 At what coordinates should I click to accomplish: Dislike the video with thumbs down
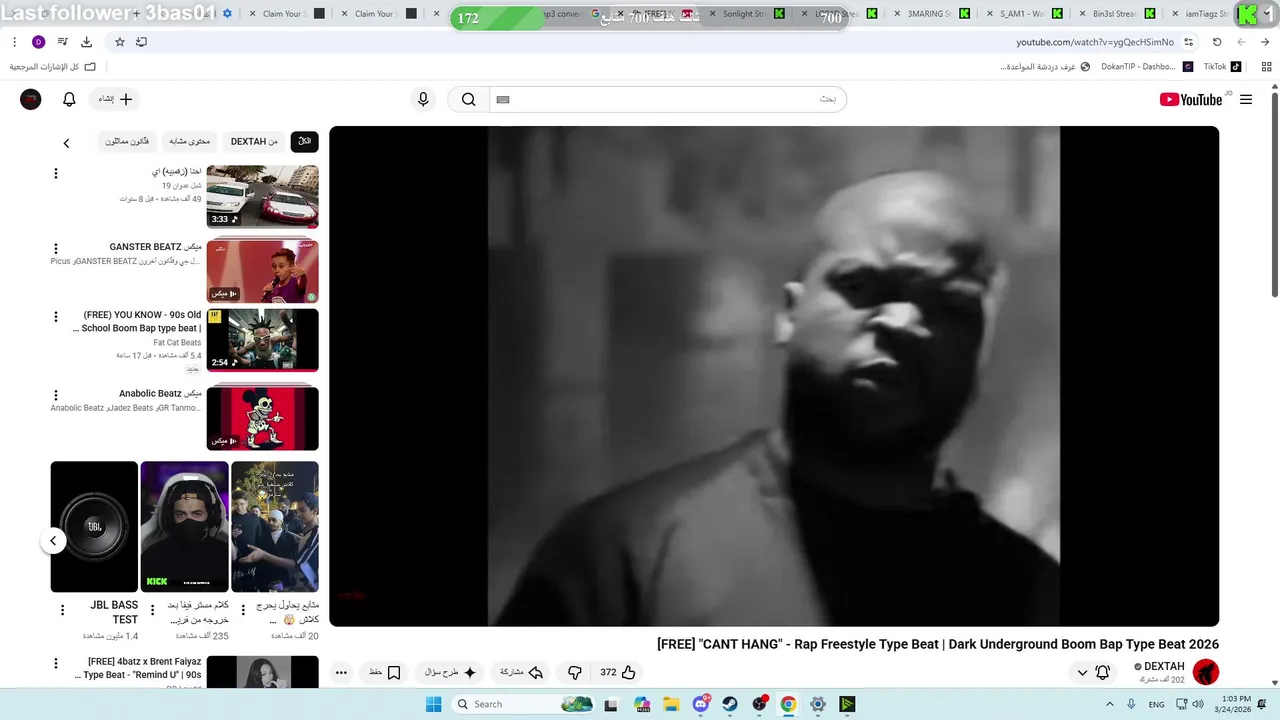[575, 673]
